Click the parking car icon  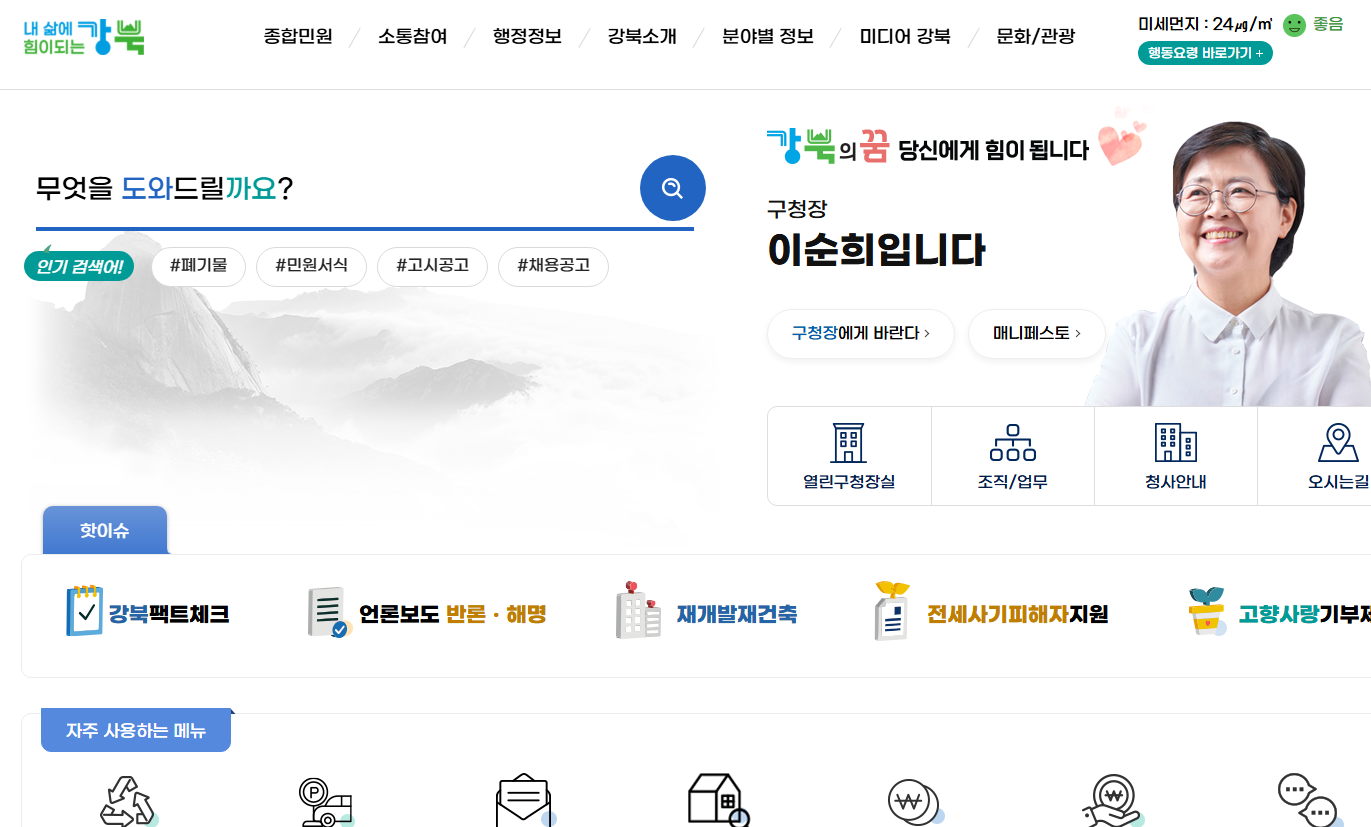click(326, 802)
